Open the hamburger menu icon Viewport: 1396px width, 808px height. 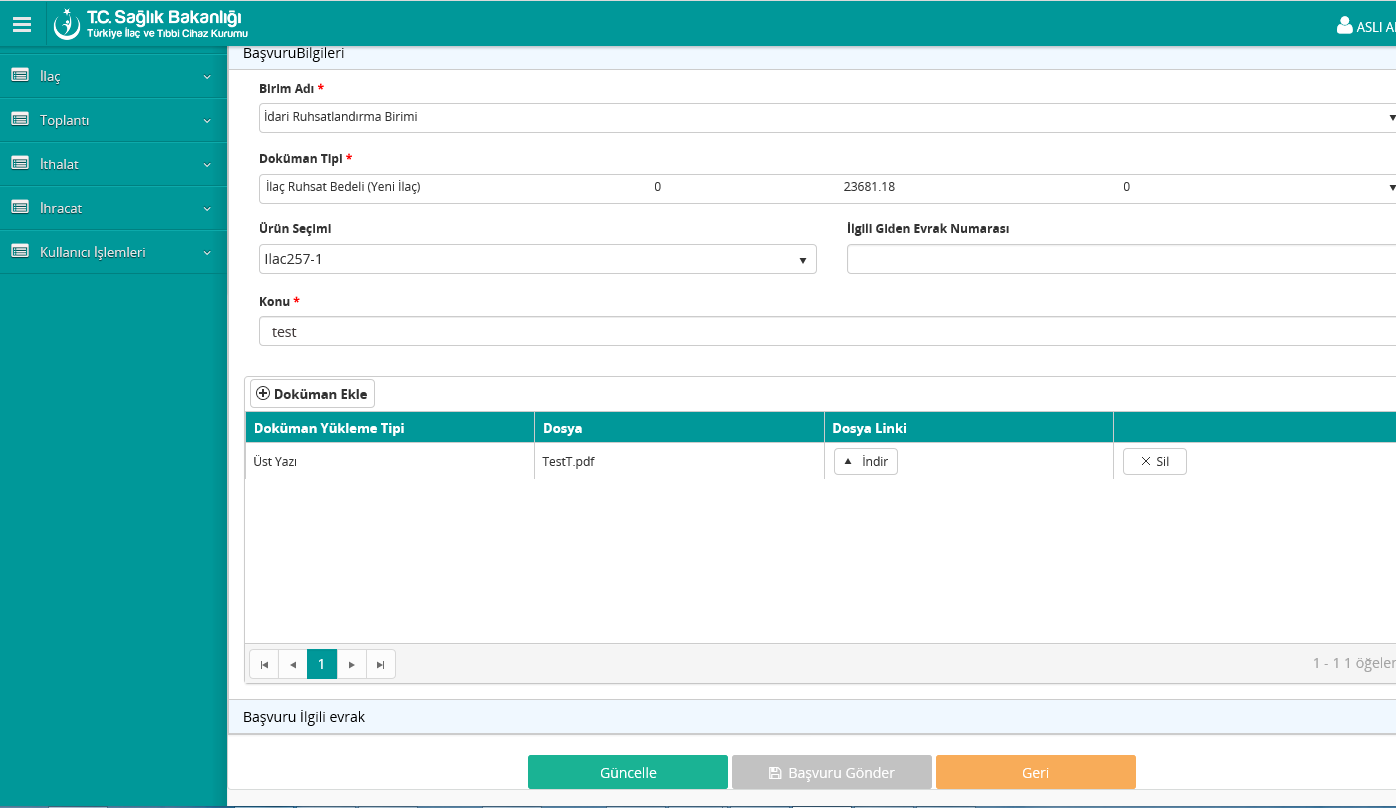coord(22,25)
